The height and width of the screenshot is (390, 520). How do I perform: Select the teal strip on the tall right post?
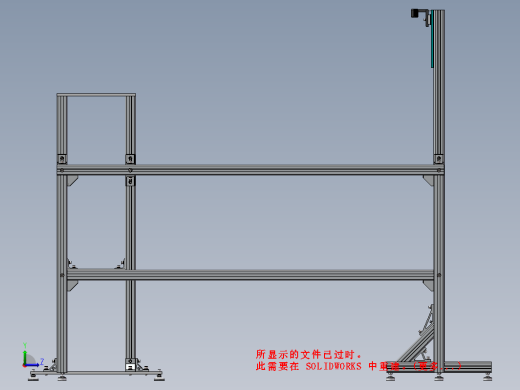tap(432, 39)
